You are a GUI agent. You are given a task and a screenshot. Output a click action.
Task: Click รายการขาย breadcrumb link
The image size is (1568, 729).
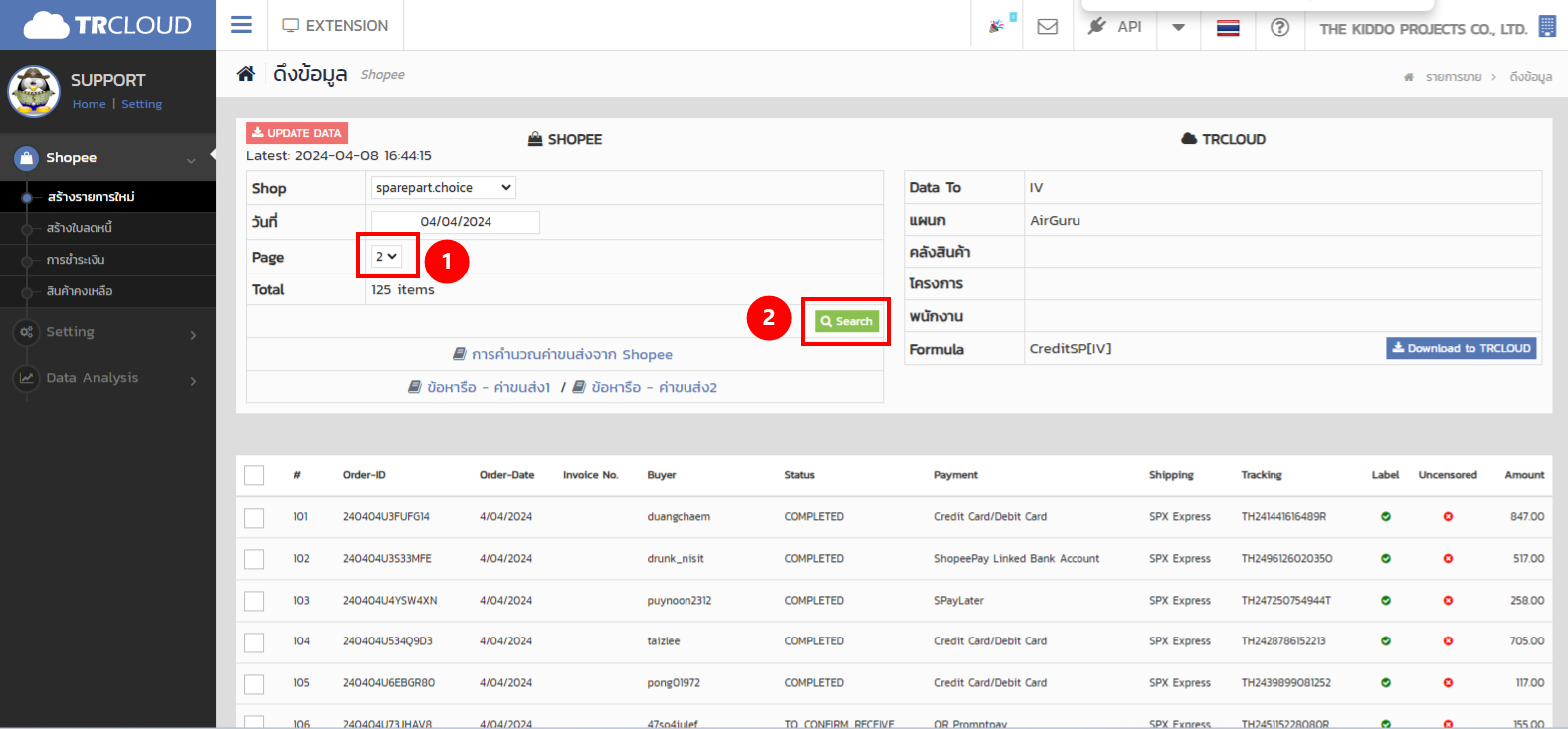pyautogui.click(x=1454, y=77)
